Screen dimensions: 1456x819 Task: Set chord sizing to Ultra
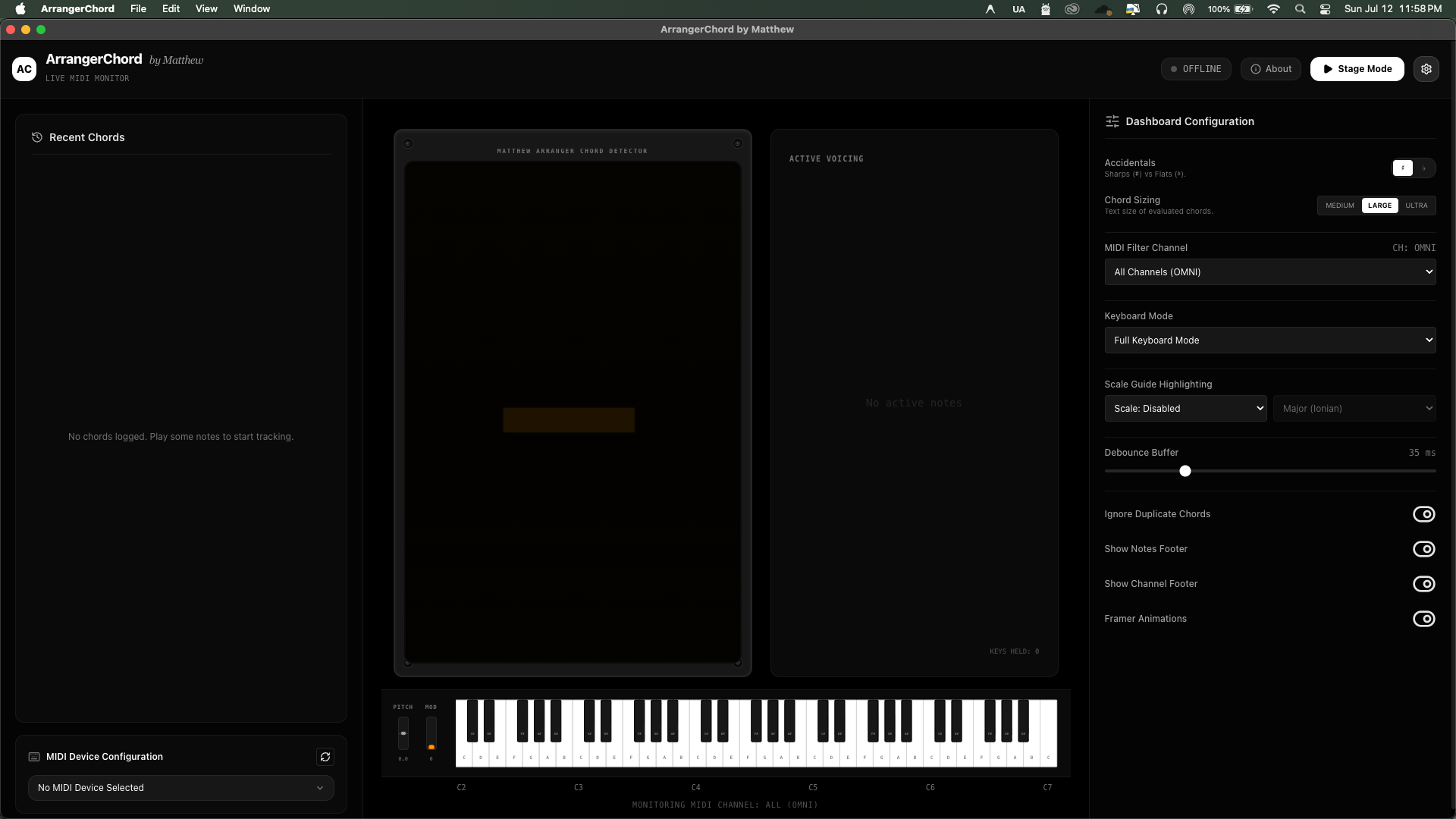coord(1416,206)
